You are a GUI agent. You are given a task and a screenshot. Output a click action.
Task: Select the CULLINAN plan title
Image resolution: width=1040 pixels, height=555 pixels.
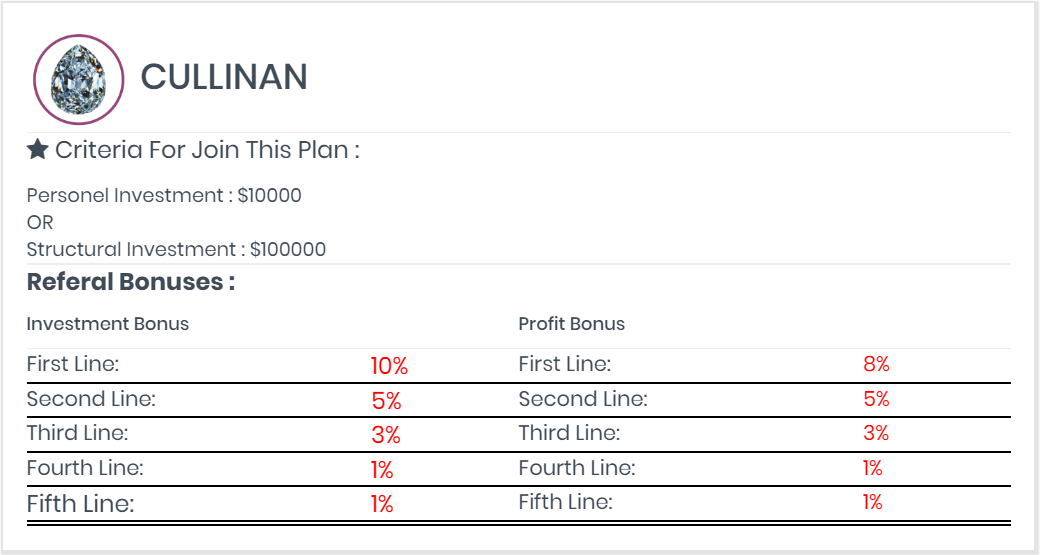click(x=224, y=77)
